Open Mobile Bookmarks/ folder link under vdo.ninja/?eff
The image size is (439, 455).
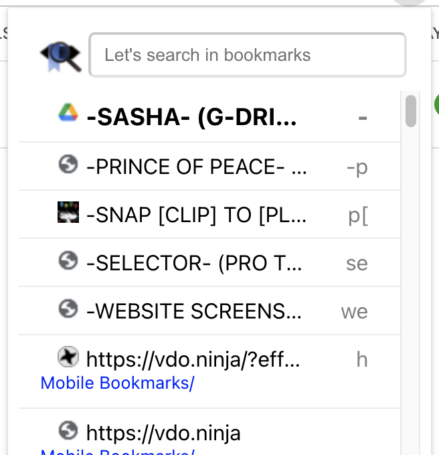pos(117,383)
